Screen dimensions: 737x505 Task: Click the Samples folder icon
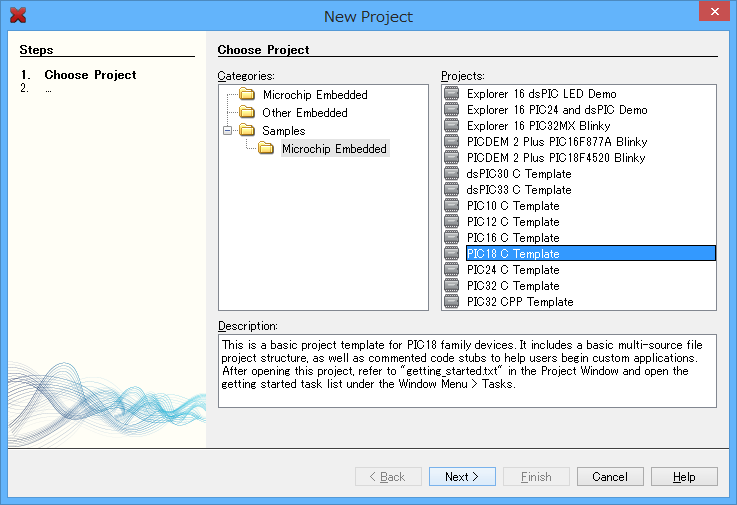[247, 131]
